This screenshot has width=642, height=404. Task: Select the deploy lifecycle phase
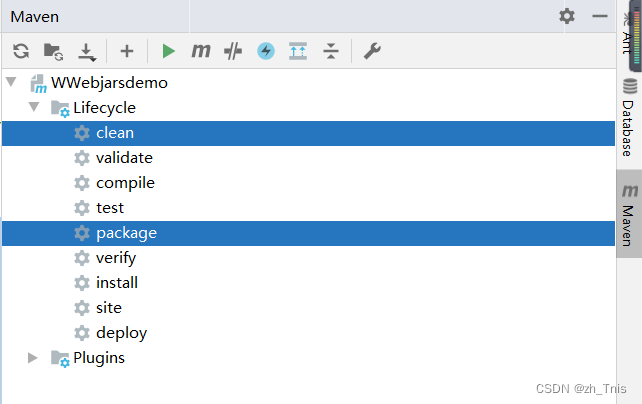[x=308, y=333]
